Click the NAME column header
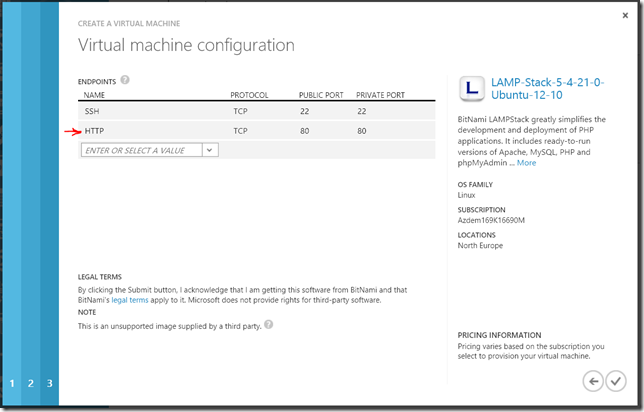This screenshot has height=412, width=644. (94, 95)
